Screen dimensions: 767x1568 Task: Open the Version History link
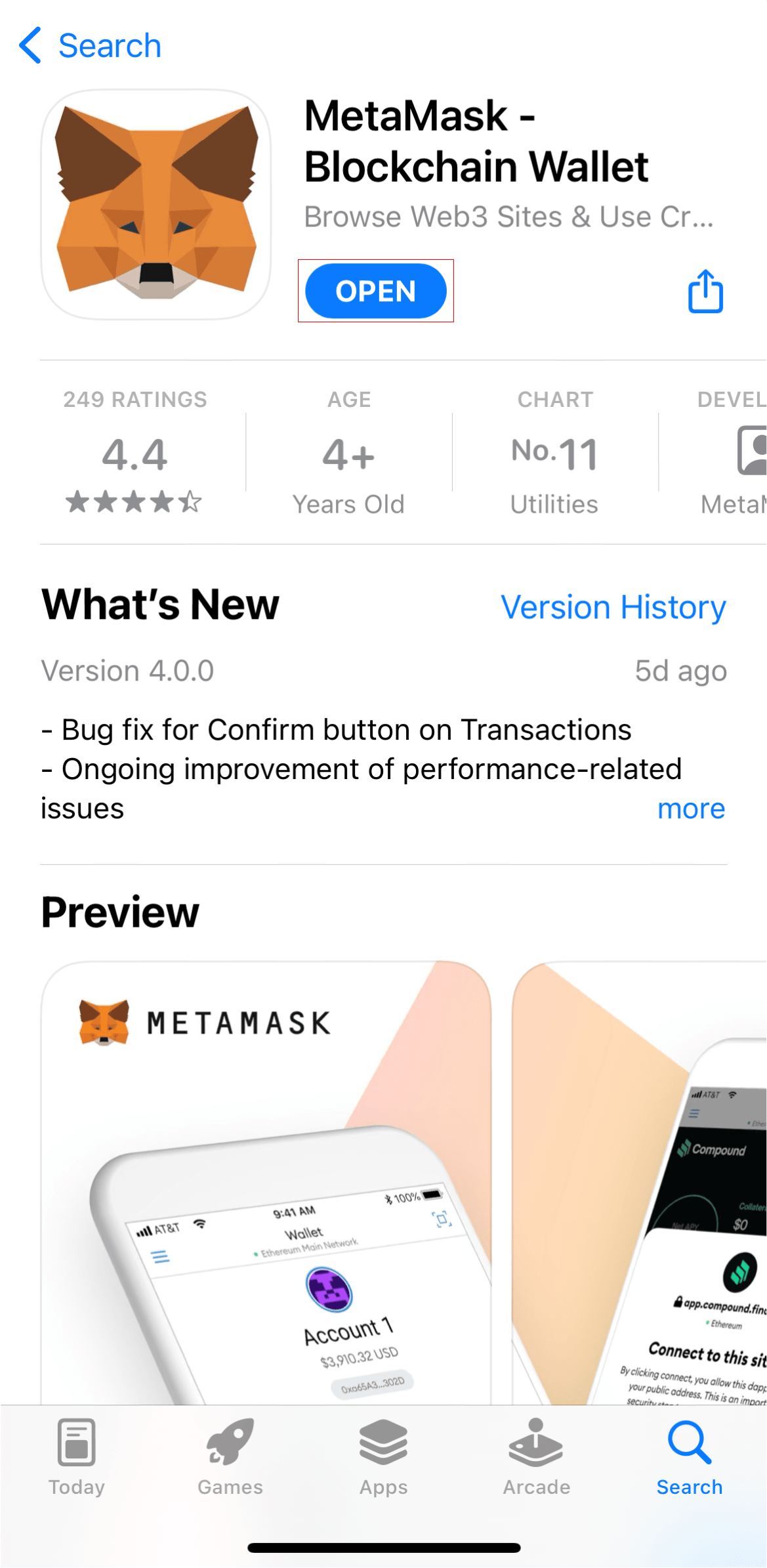click(x=613, y=607)
